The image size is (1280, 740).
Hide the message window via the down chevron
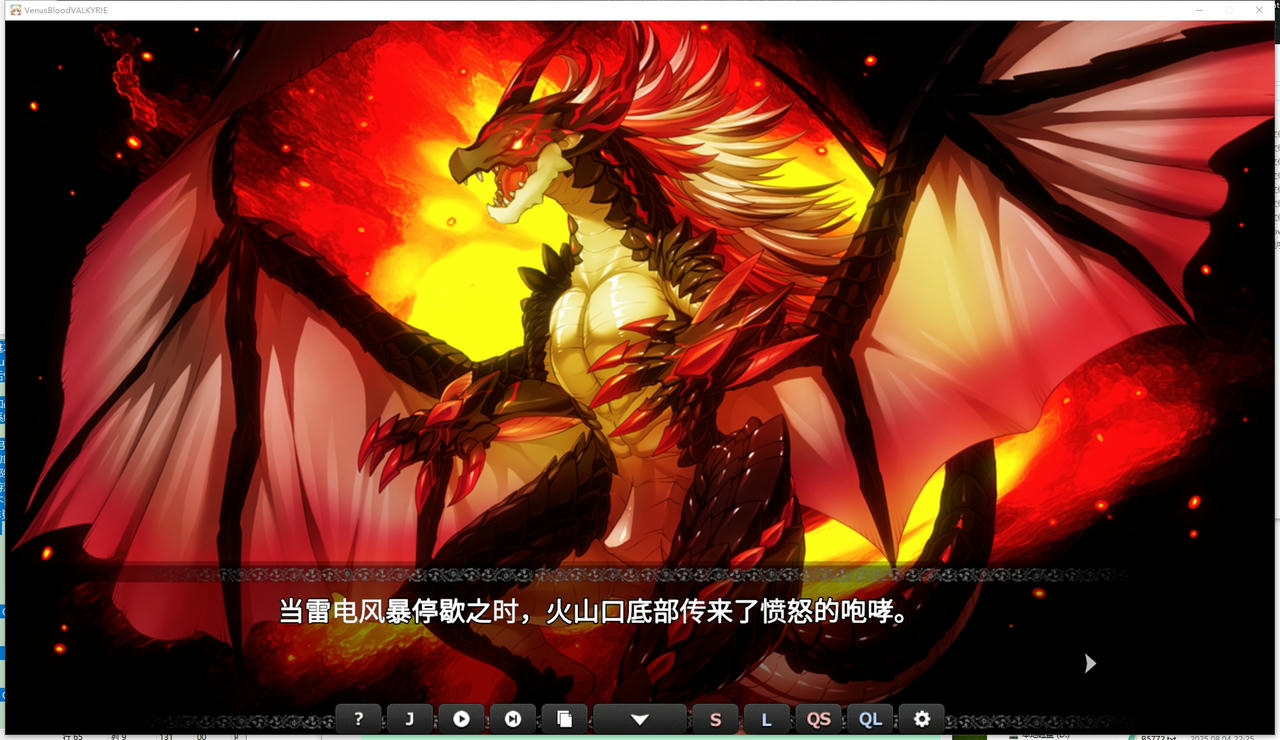(x=640, y=718)
